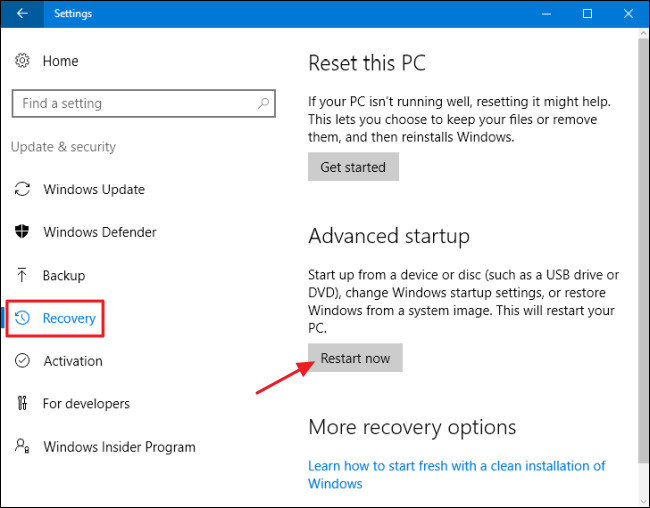Focus the Find a setting search box

pos(143,103)
